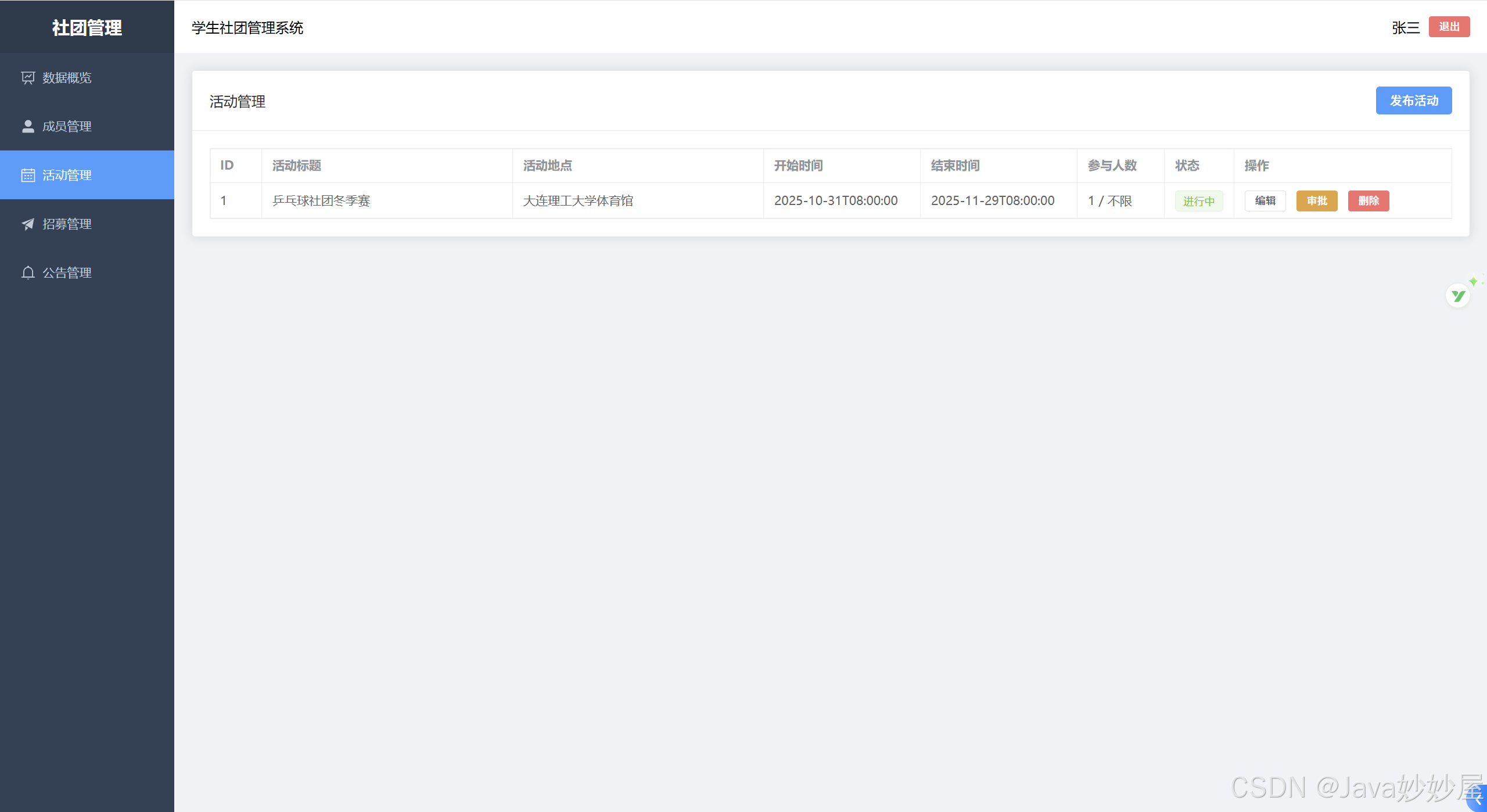Click the 活动管理 card heading

point(238,102)
